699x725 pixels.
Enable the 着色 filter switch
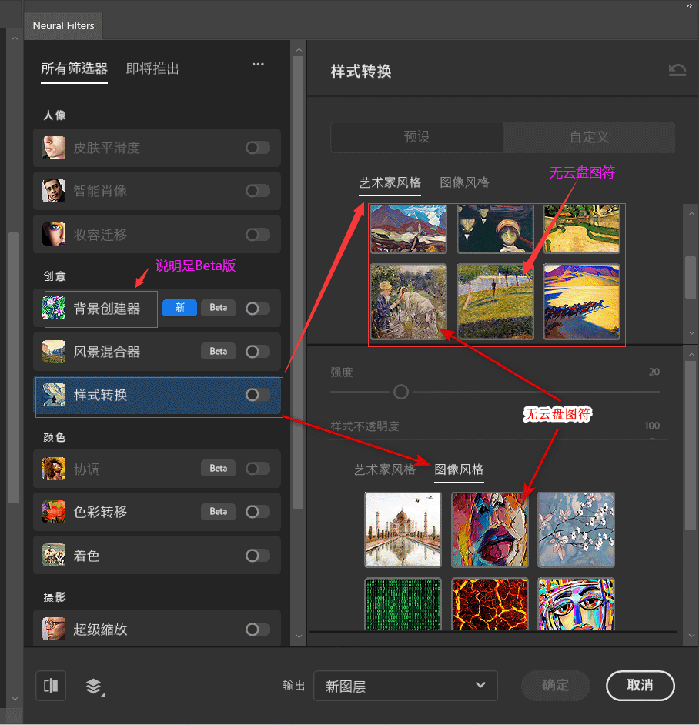point(258,555)
